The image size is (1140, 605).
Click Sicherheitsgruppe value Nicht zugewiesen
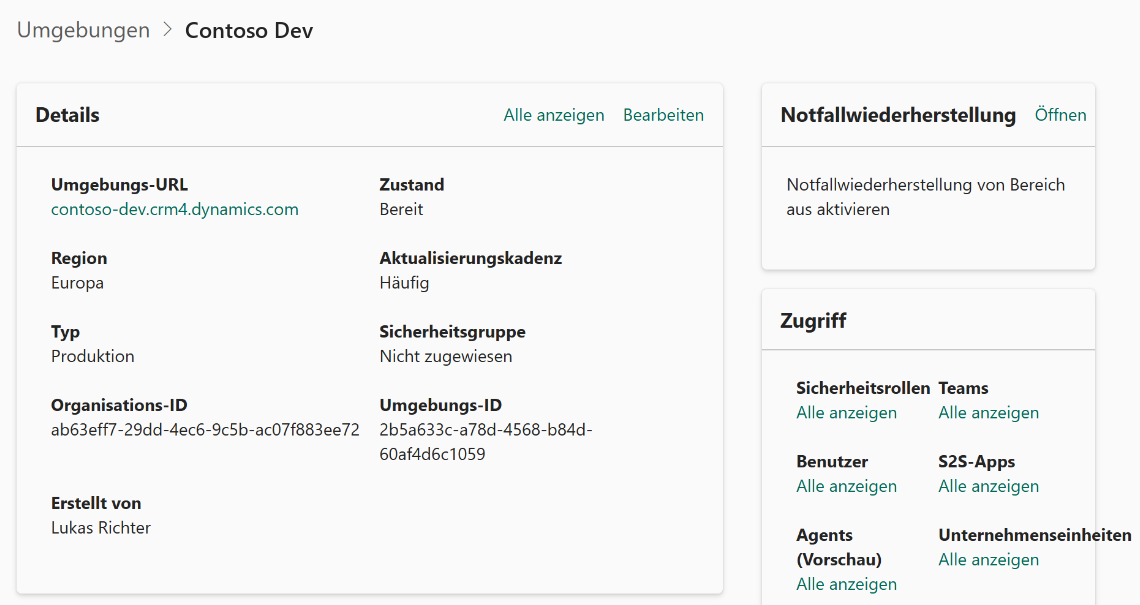pyautogui.click(x=446, y=356)
